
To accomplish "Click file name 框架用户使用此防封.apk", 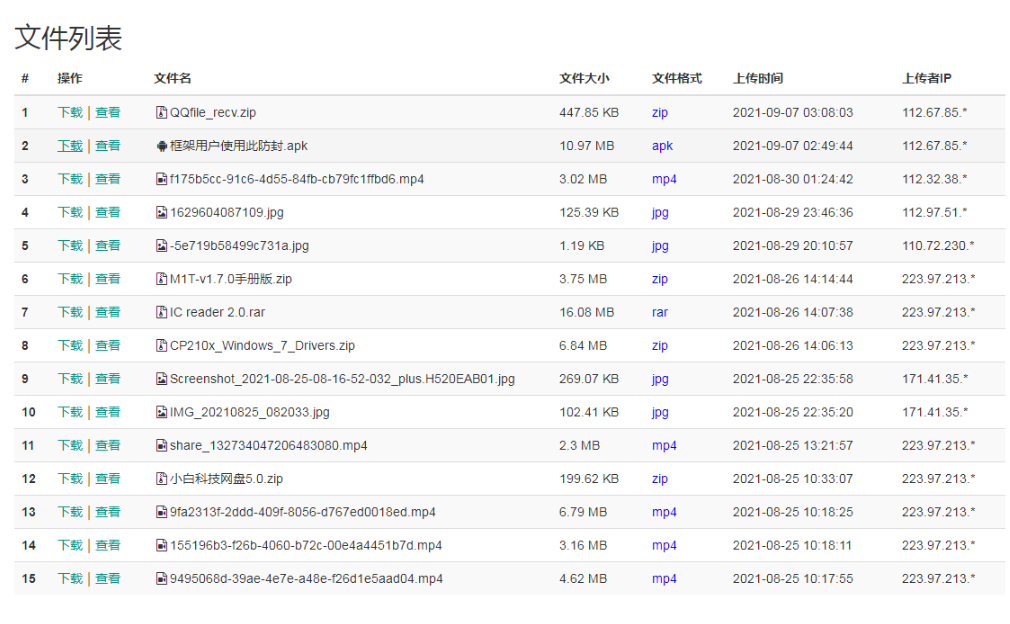I will click(238, 146).
